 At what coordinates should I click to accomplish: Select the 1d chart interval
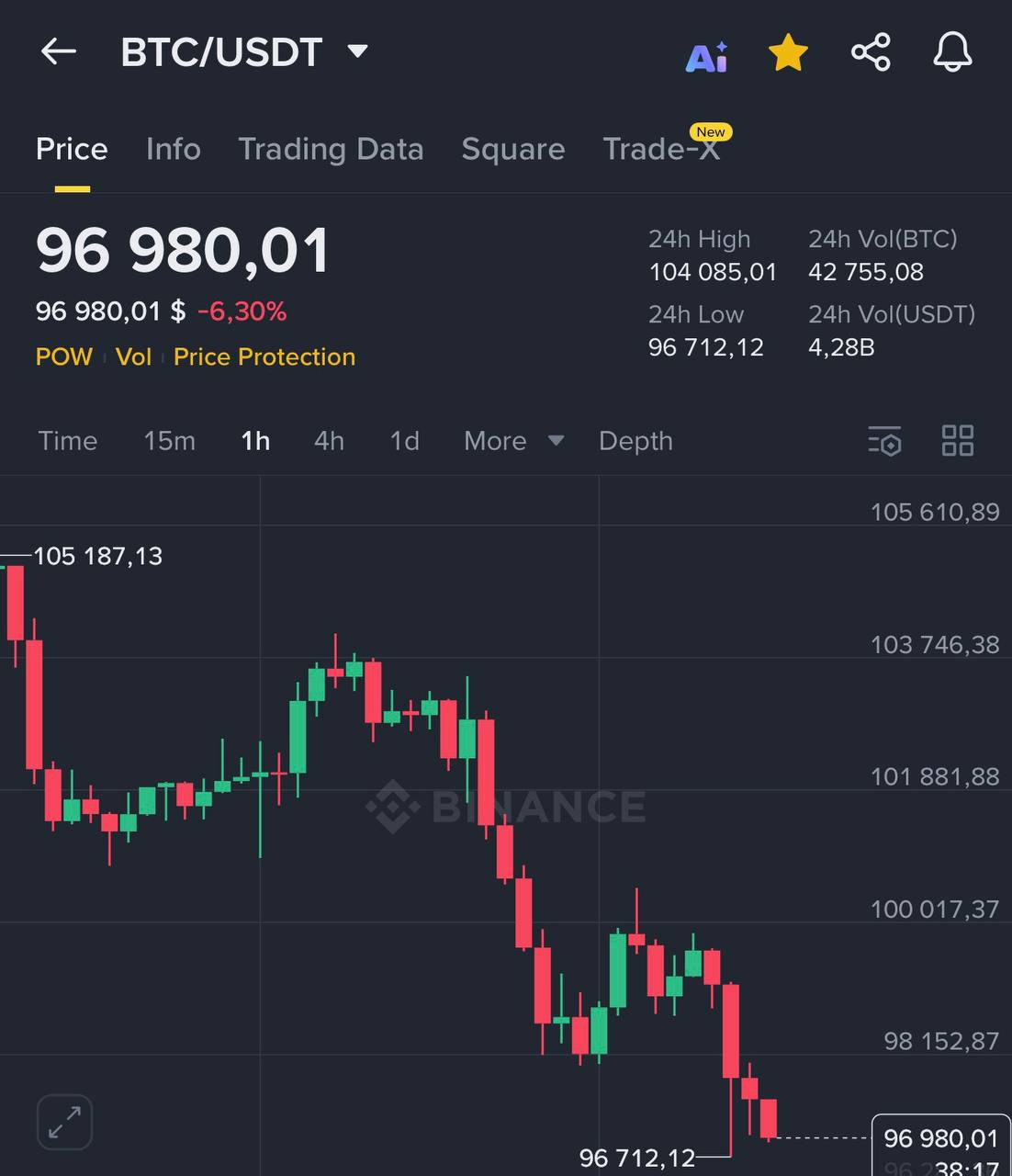tap(404, 441)
